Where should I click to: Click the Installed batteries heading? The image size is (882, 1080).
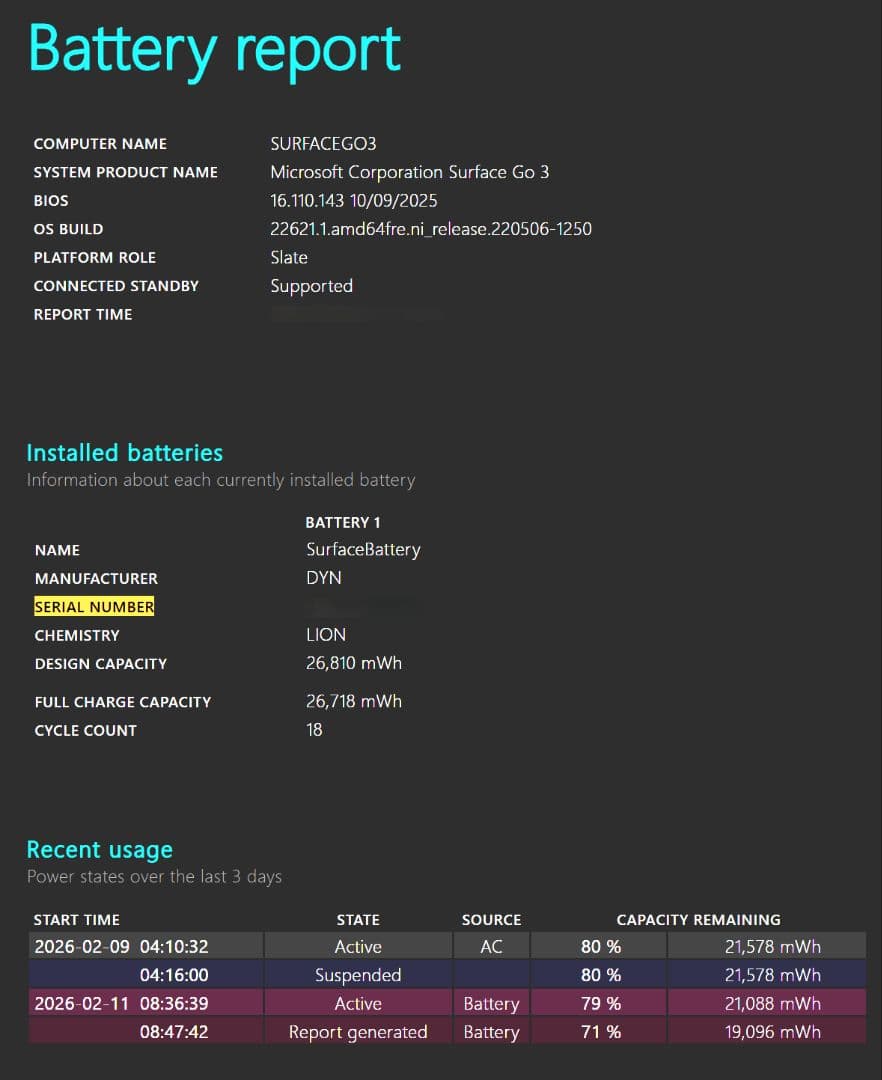124,453
